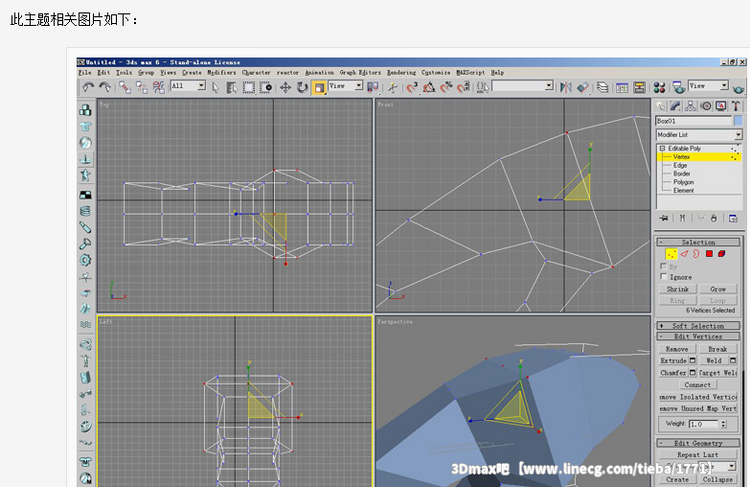Switch to the Utilities hammer panel tab
This screenshot has height=487, width=750.
click(736, 106)
